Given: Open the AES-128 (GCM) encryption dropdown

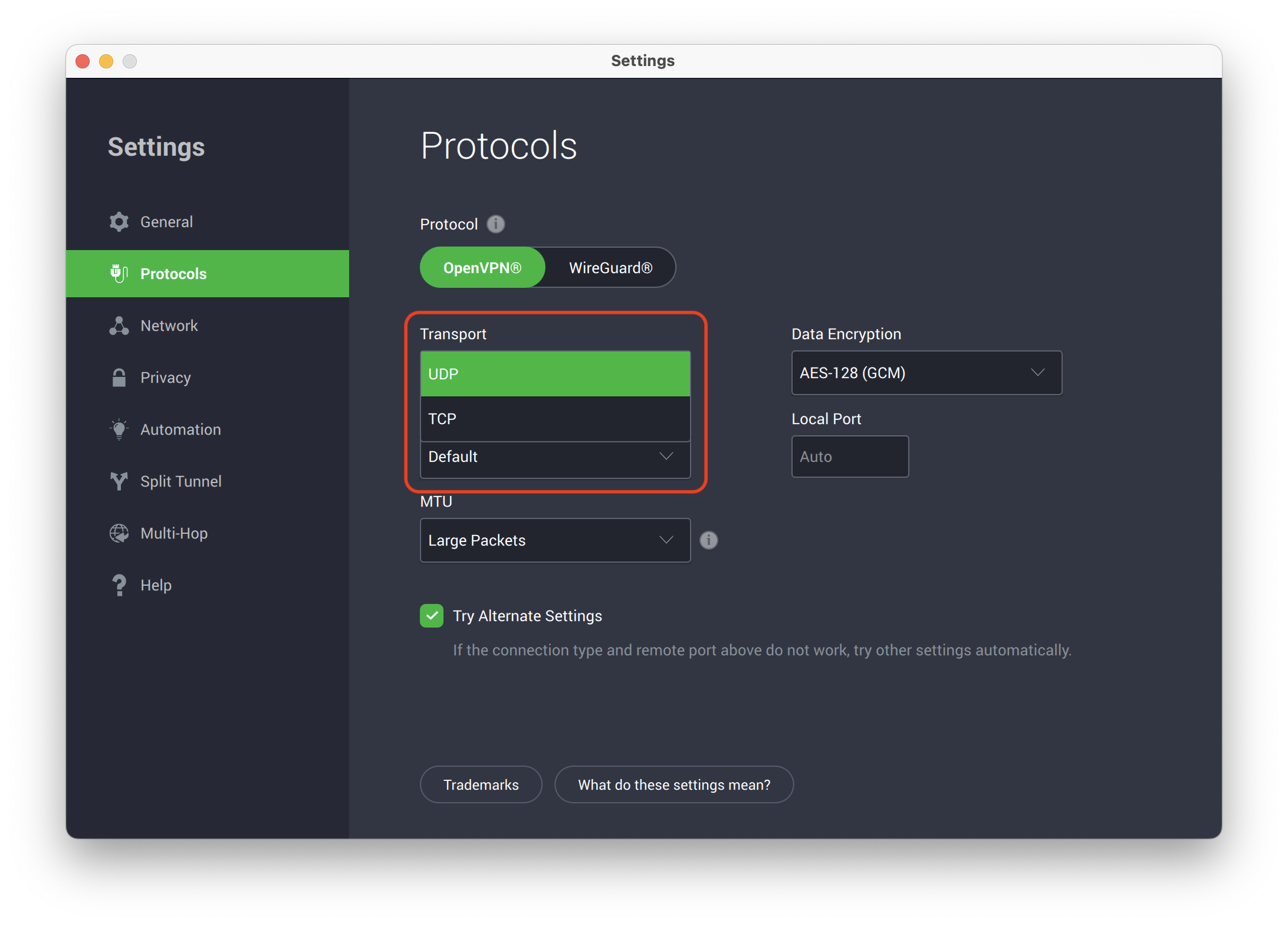Looking at the screenshot, I should (x=926, y=373).
